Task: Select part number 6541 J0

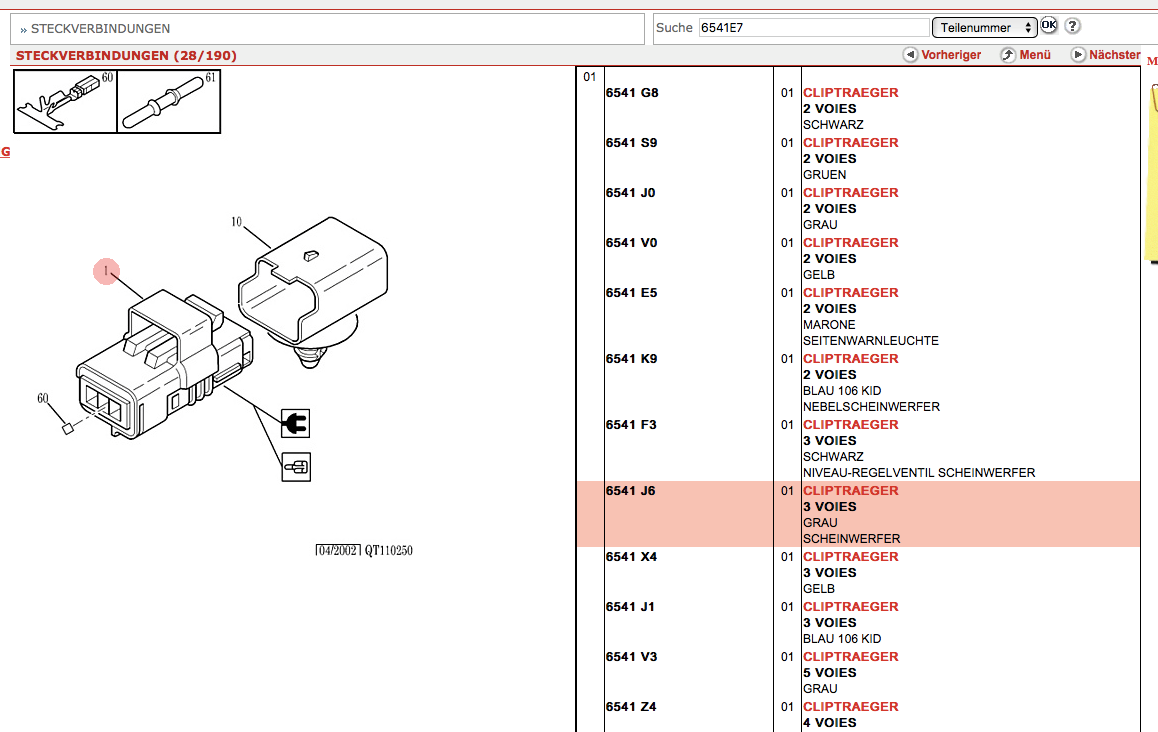Action: coord(631,193)
